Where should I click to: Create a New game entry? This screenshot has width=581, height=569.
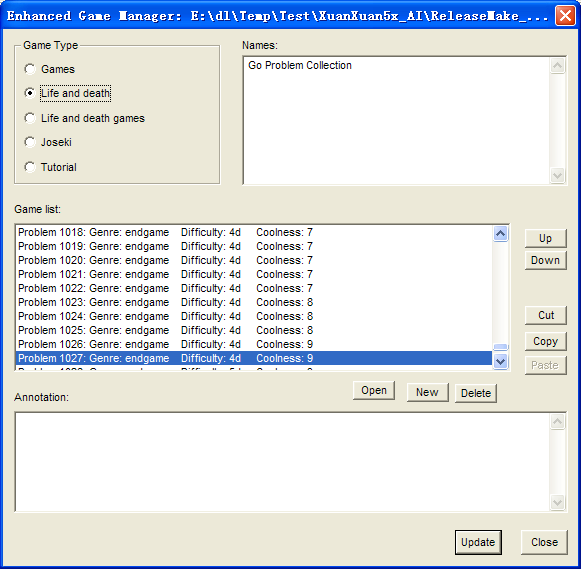pos(428,392)
